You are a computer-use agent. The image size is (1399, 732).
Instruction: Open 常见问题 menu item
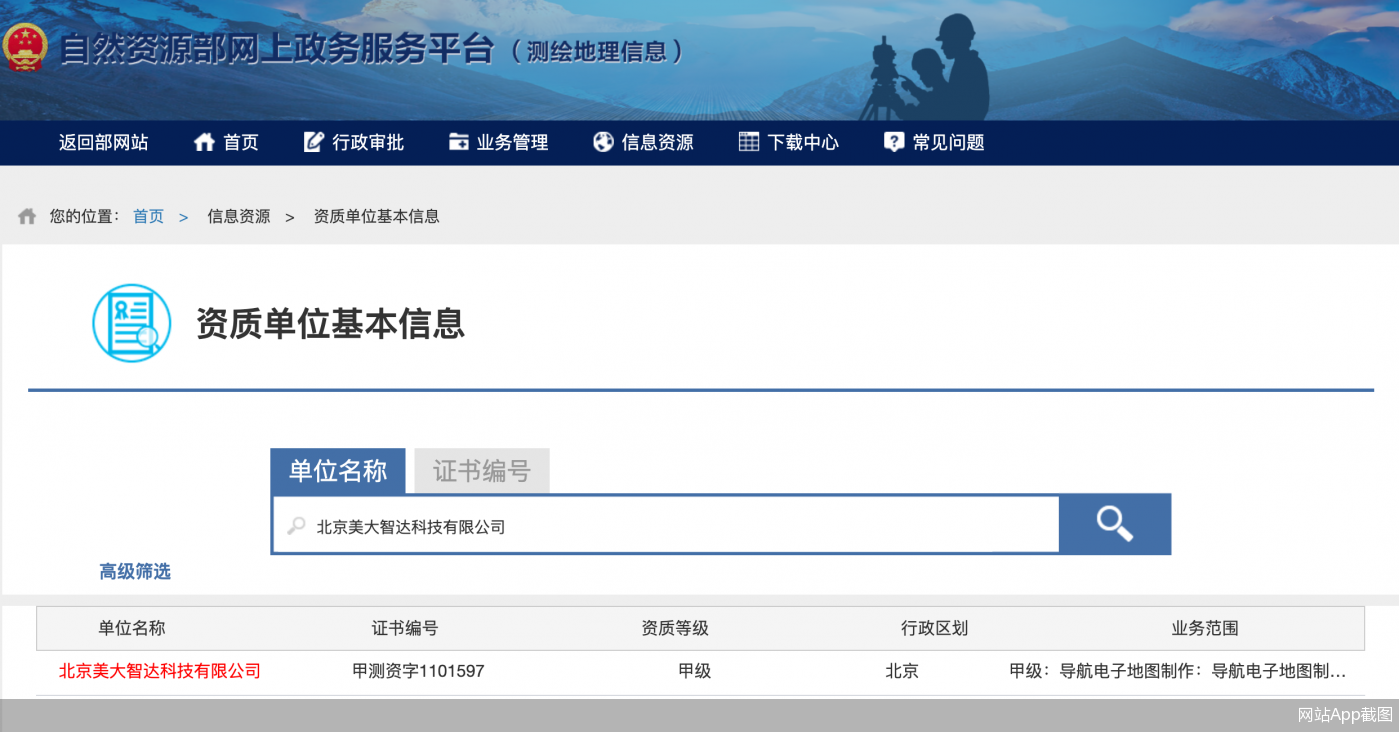tap(949, 142)
